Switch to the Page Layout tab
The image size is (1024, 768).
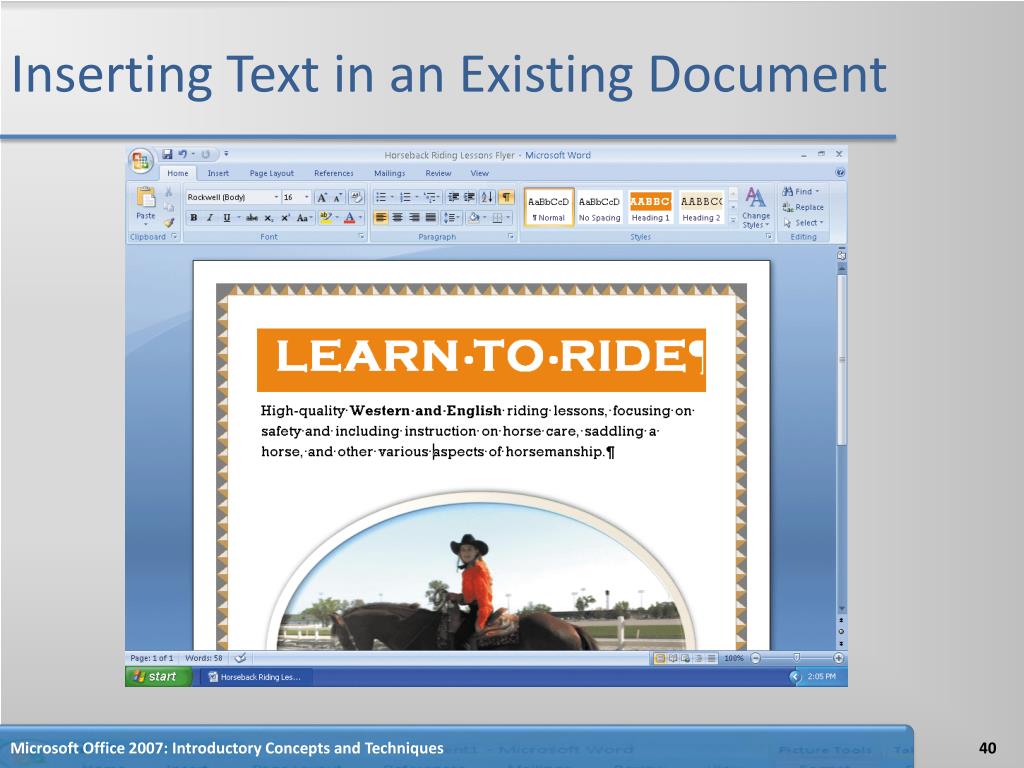click(272, 173)
